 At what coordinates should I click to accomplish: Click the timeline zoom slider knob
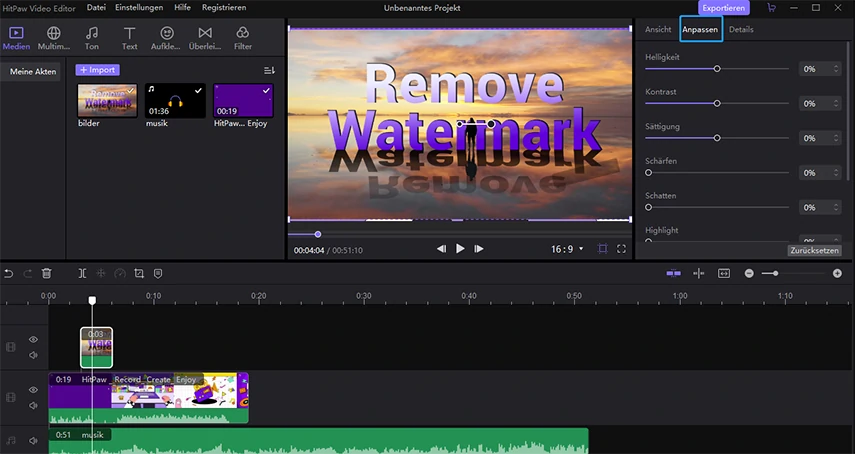pos(775,274)
